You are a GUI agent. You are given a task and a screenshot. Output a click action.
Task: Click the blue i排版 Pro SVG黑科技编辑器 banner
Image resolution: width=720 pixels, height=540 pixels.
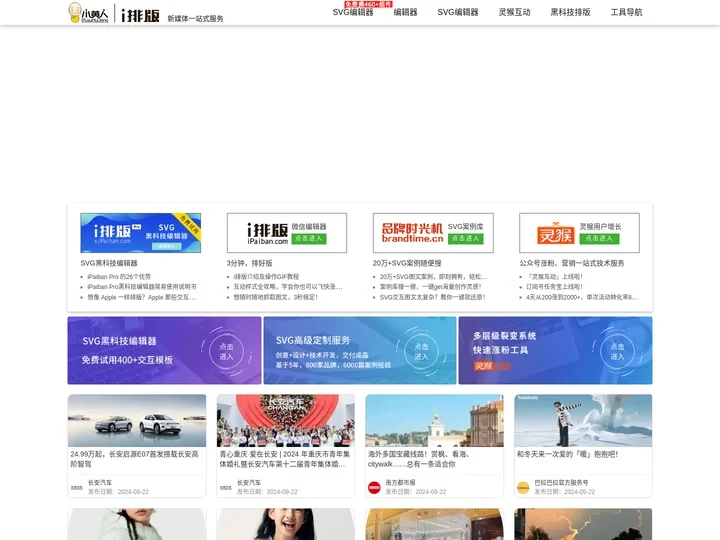[141, 233]
